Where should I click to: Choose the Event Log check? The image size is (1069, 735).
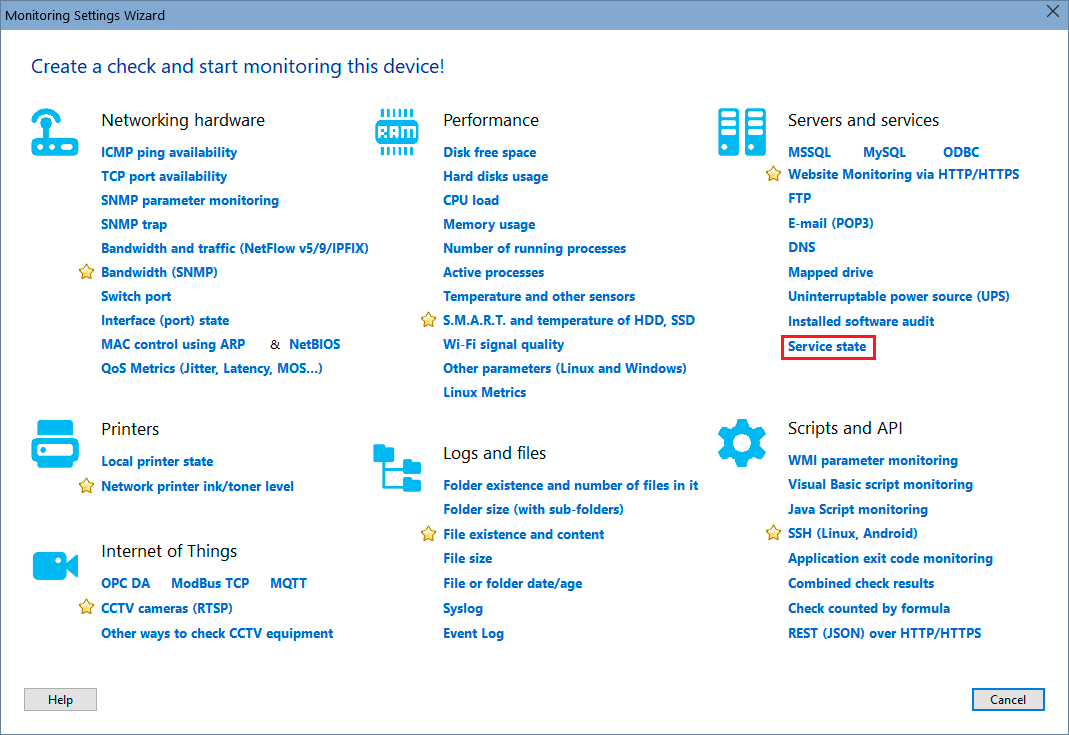pyautogui.click(x=473, y=633)
